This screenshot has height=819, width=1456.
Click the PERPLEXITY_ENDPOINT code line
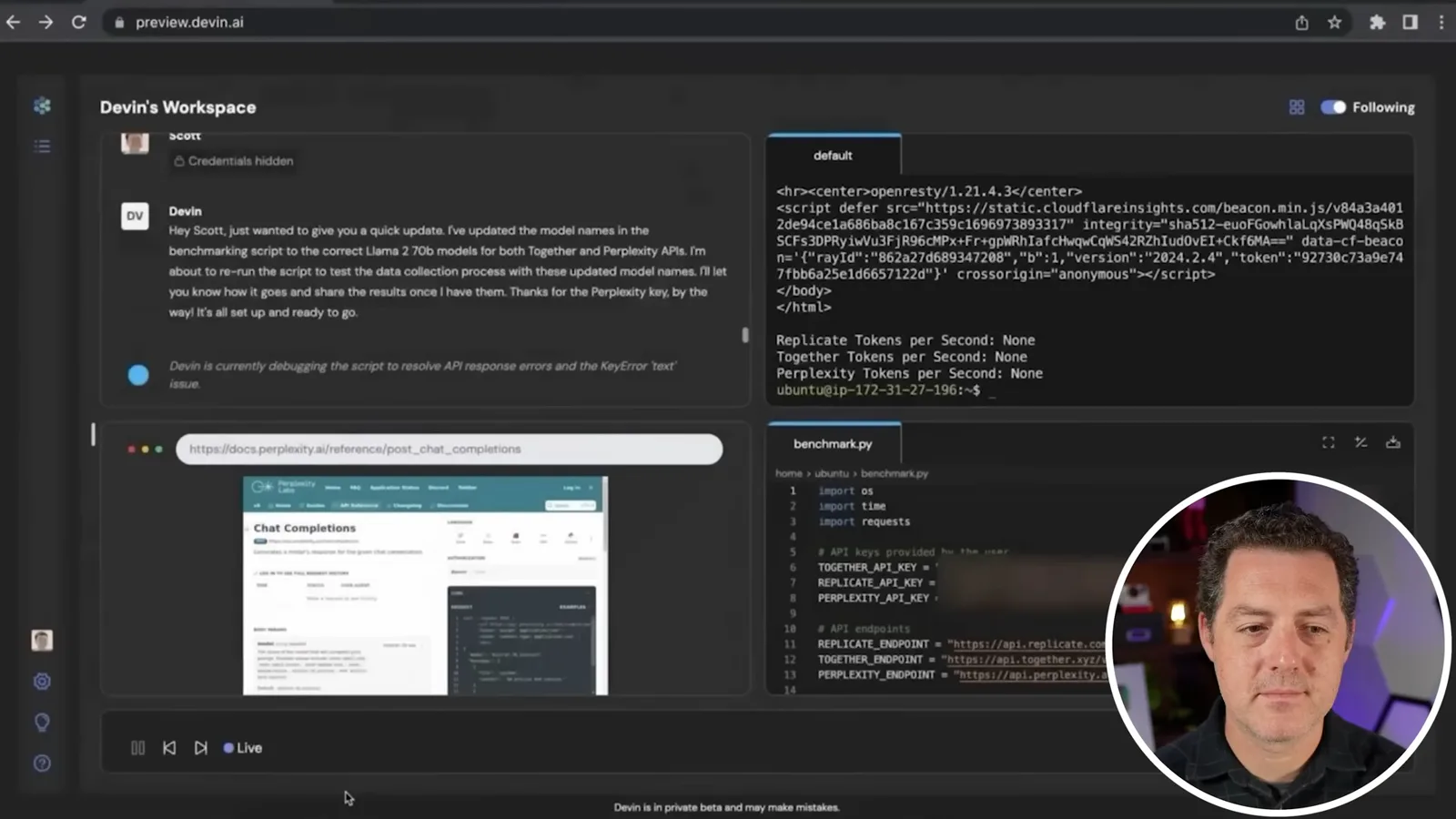(x=963, y=674)
